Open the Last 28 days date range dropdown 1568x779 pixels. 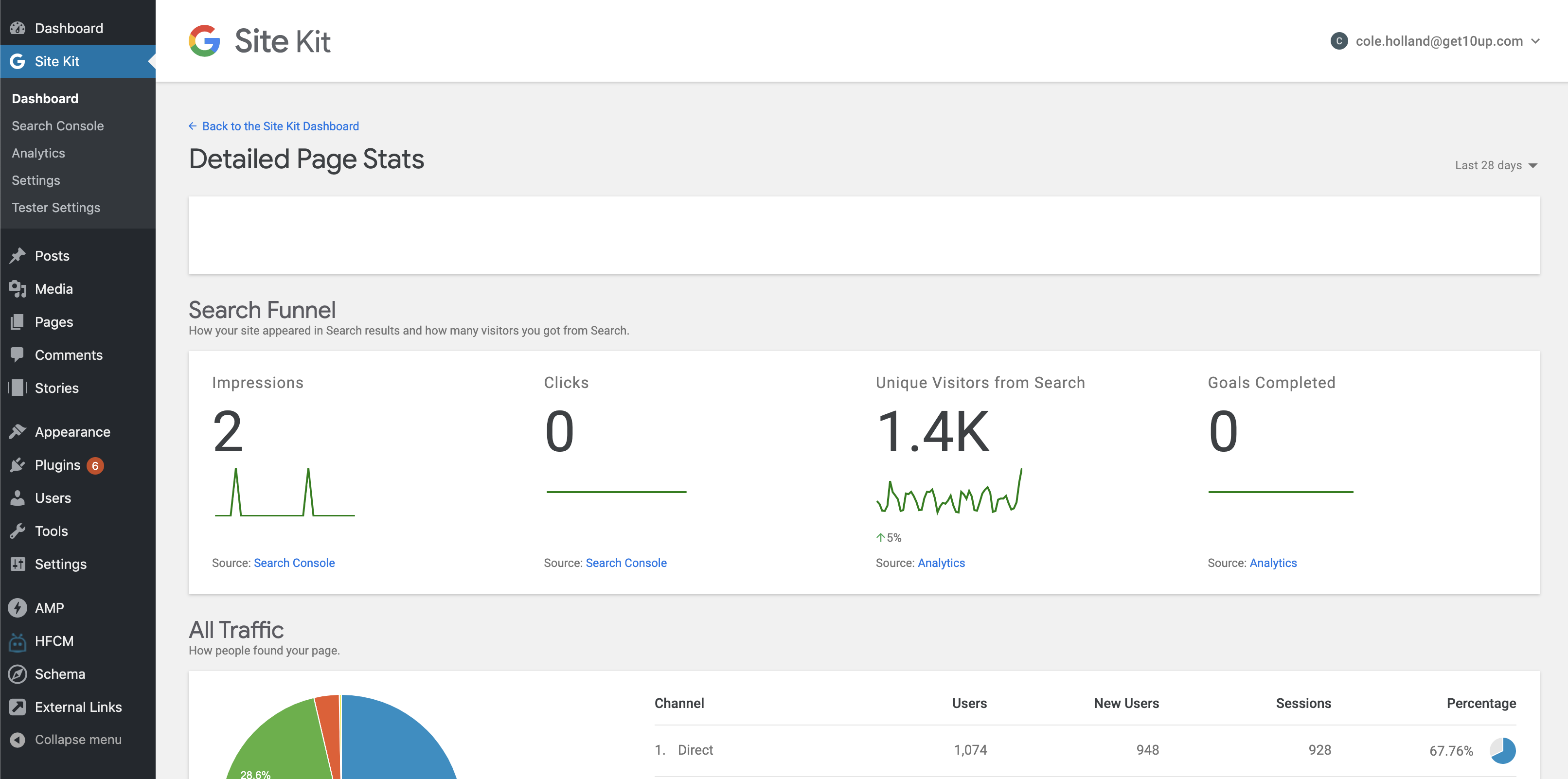pos(1496,165)
